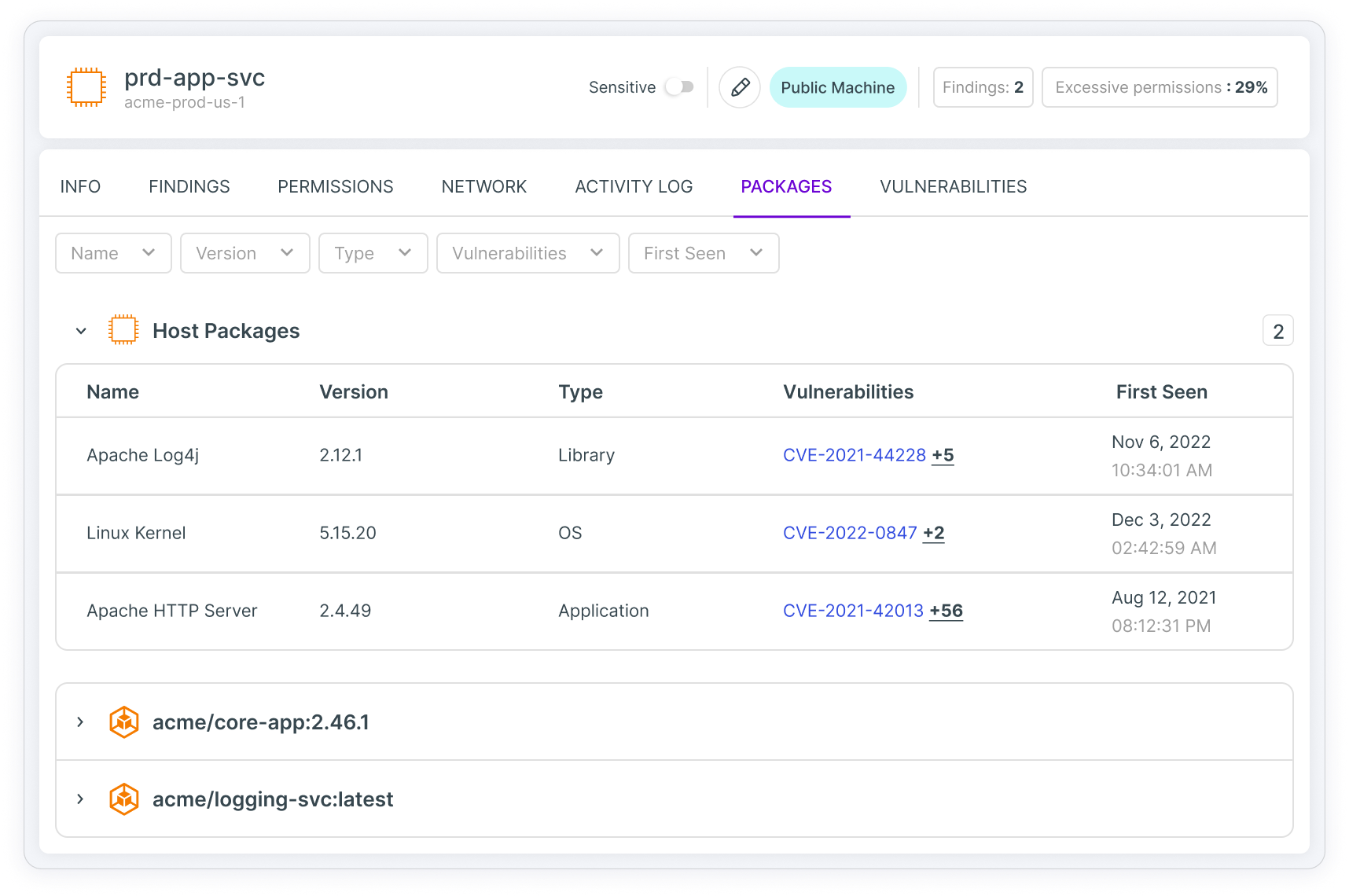The image size is (1349, 896).
Task: Click the host packages count badge showing 2
Action: click(x=1277, y=330)
